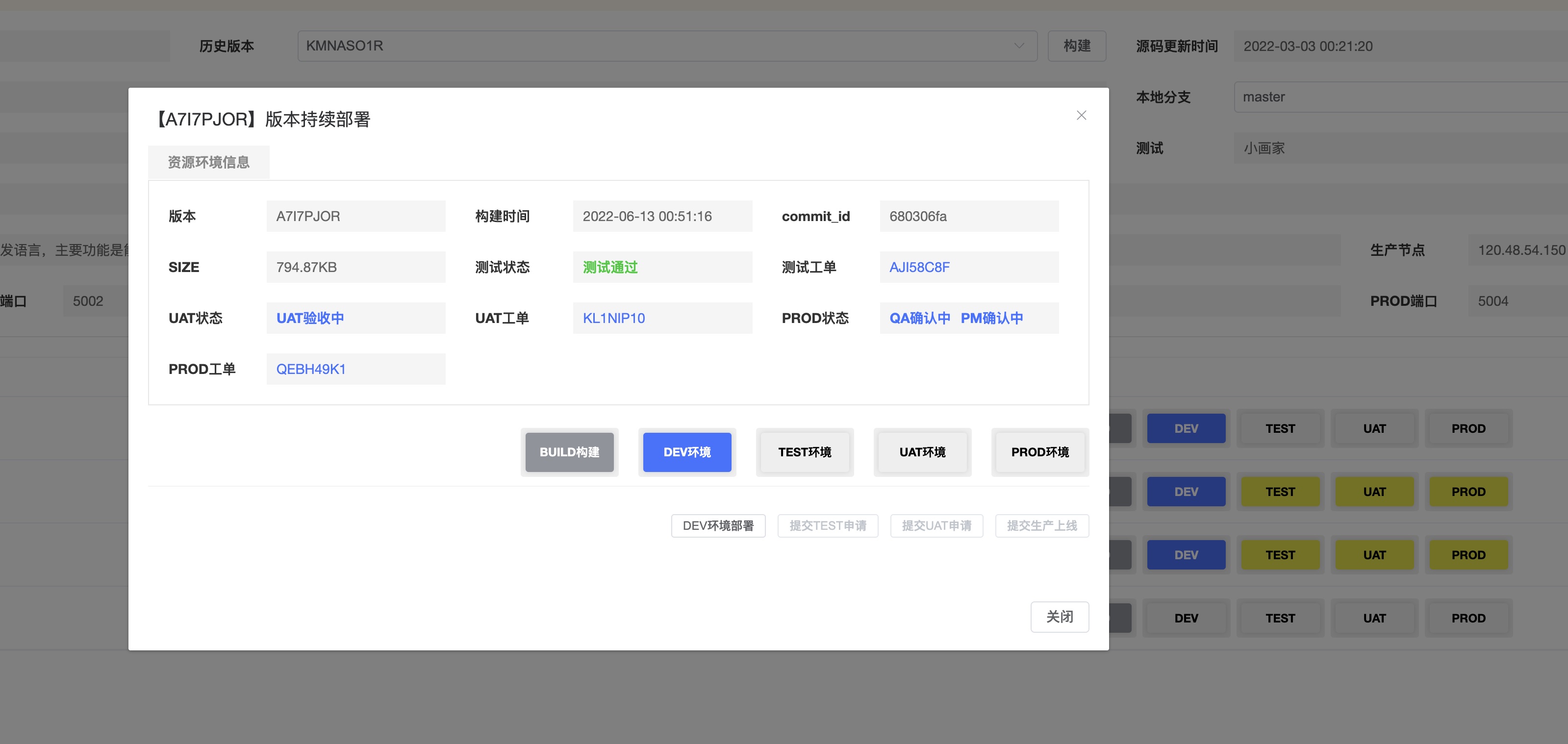Switch to TEST环境 stage
This screenshot has width=1568, height=744.
pos(804,452)
